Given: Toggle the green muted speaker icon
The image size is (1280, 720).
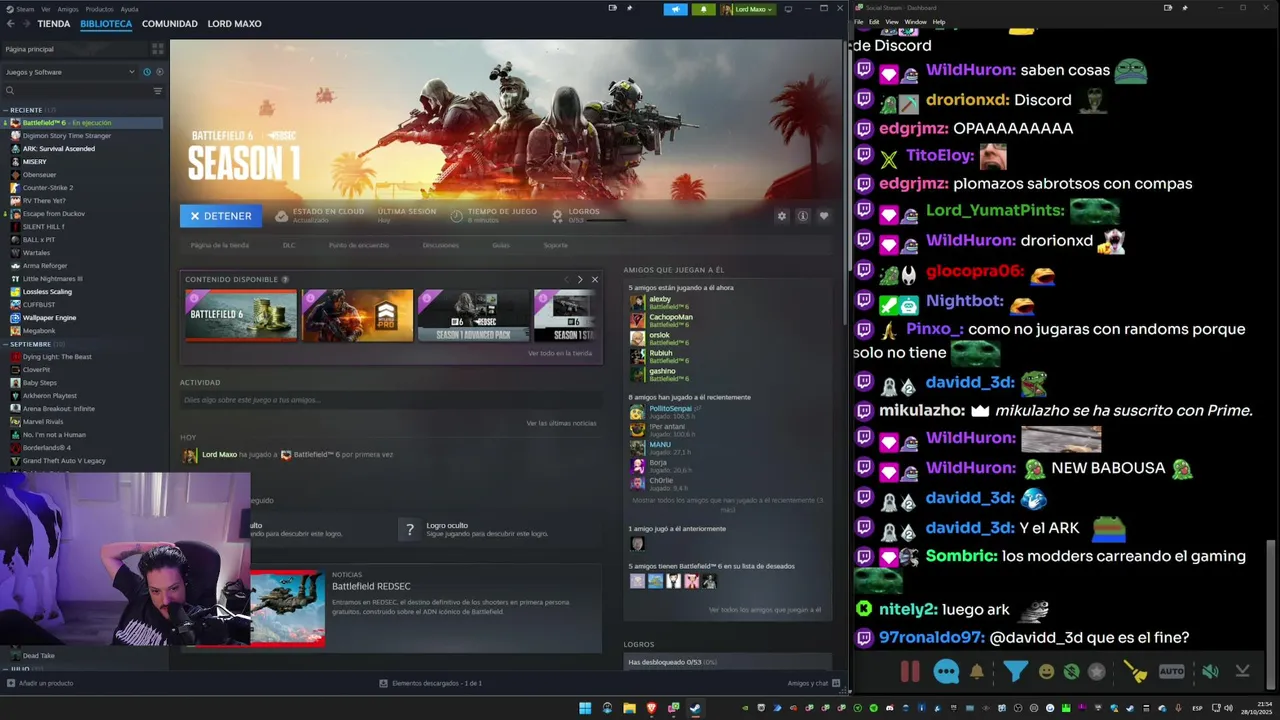Looking at the screenshot, I should 1210,672.
